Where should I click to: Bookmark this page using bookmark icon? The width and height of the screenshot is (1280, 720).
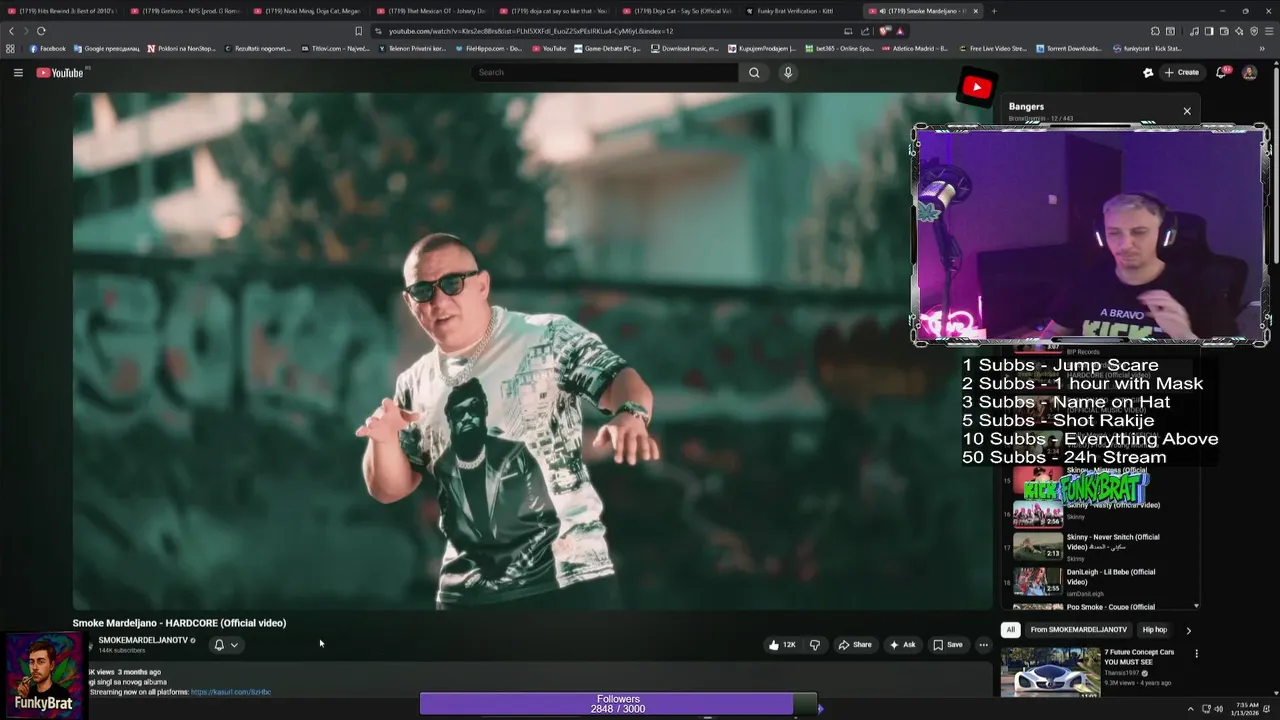point(359,31)
